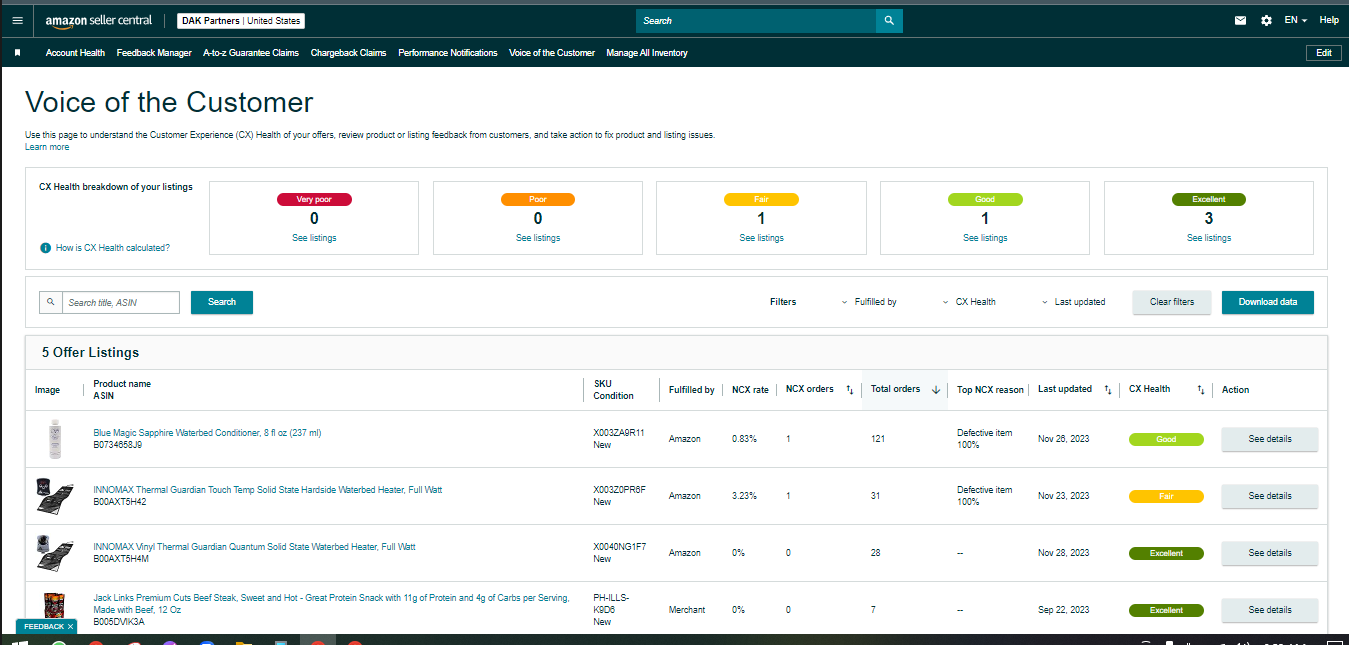Click SKU X003ZA9R11 cell
Screen dimensions: 1349x645
click(x=619, y=433)
